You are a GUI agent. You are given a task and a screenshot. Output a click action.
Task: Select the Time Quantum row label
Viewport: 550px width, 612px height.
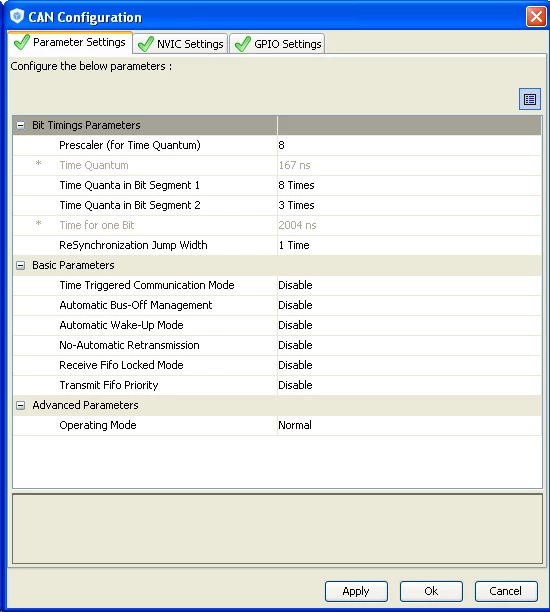pyautogui.click(x=94, y=165)
